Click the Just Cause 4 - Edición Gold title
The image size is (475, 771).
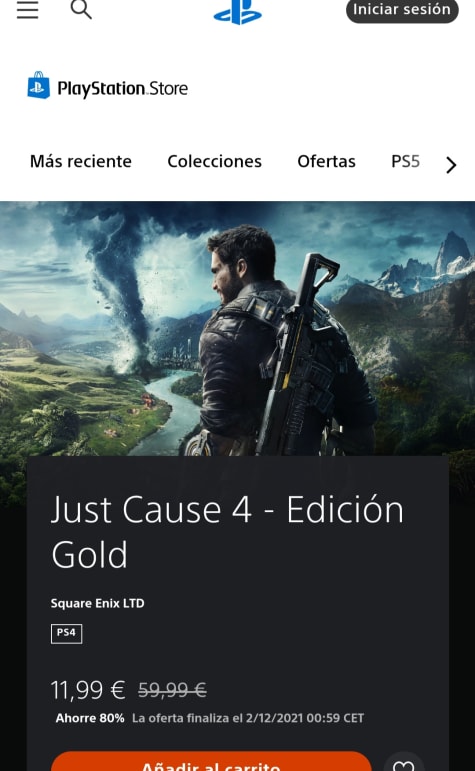tap(227, 532)
